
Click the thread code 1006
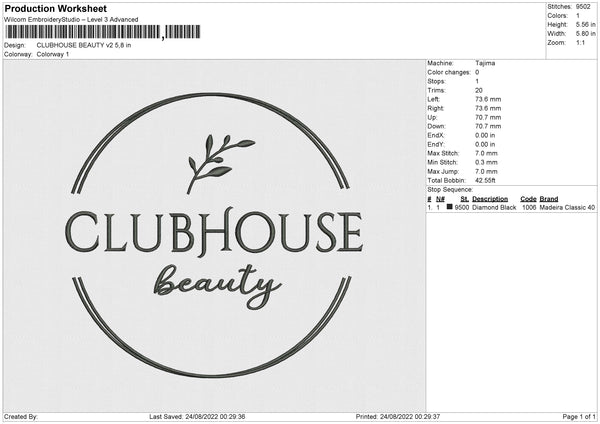pos(529,207)
